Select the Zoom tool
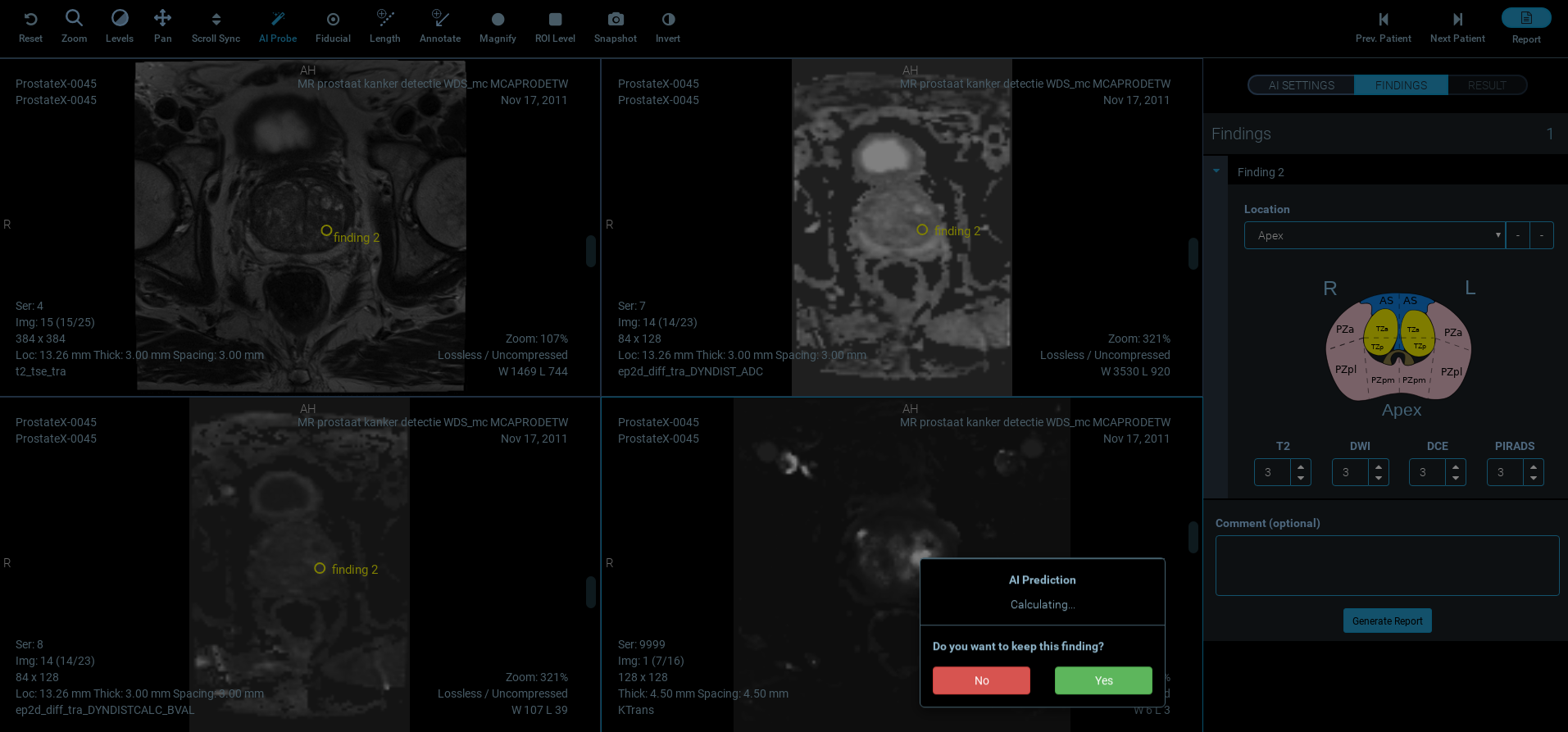 [74, 20]
